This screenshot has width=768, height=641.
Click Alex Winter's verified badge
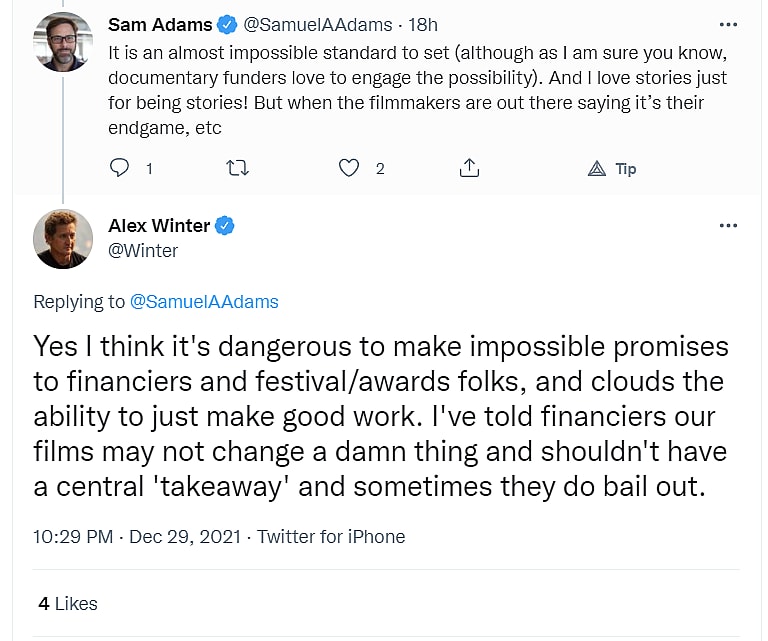[x=226, y=225]
